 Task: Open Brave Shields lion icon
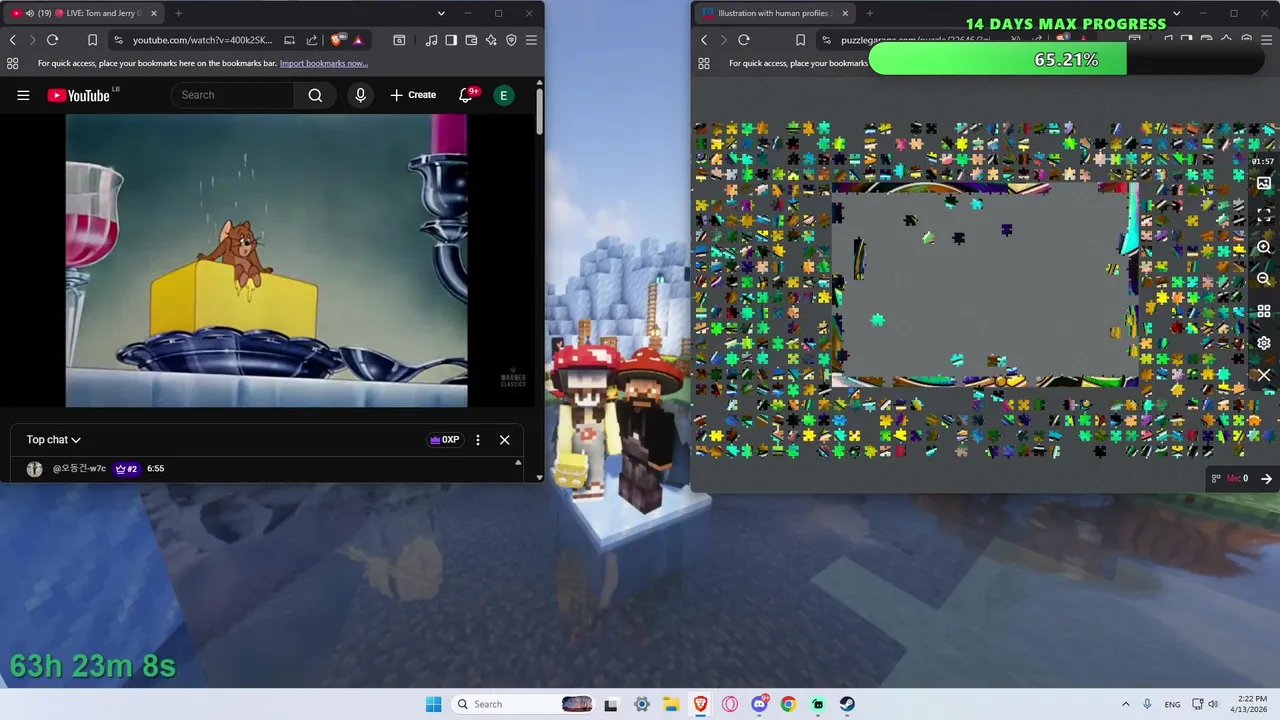337,40
